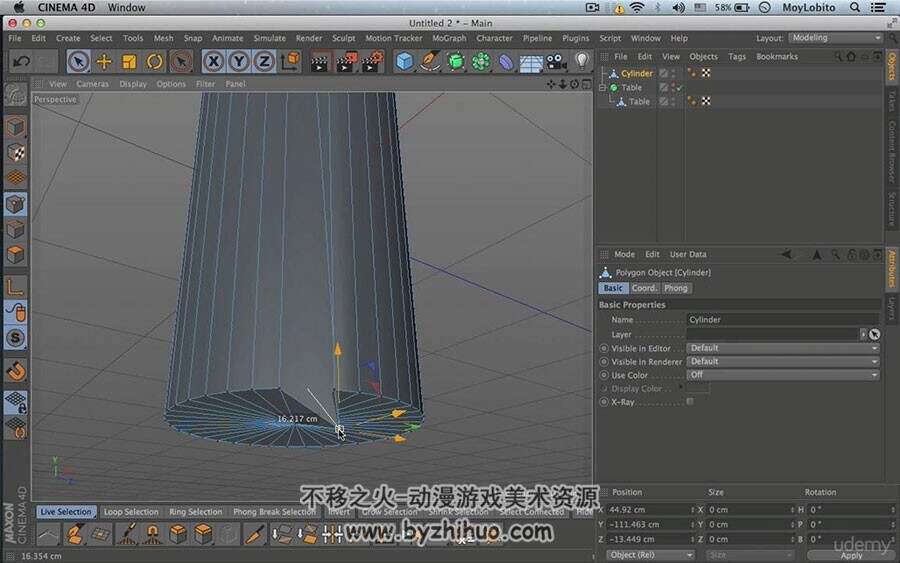Toggle the Snap magnet icon
Screen dimensions: 900x563
[15, 371]
